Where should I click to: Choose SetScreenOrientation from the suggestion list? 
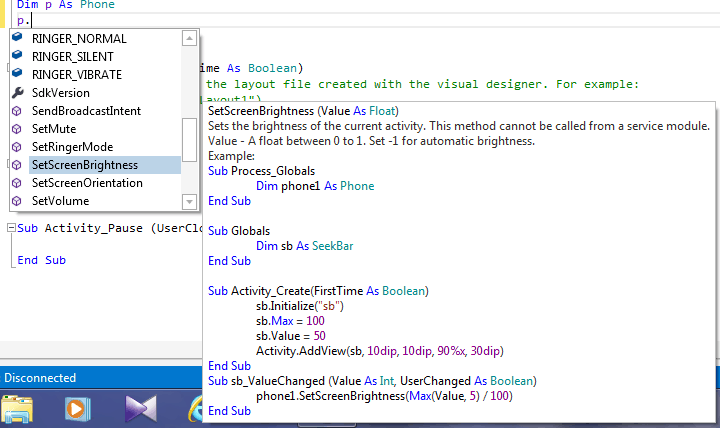click(x=87, y=183)
